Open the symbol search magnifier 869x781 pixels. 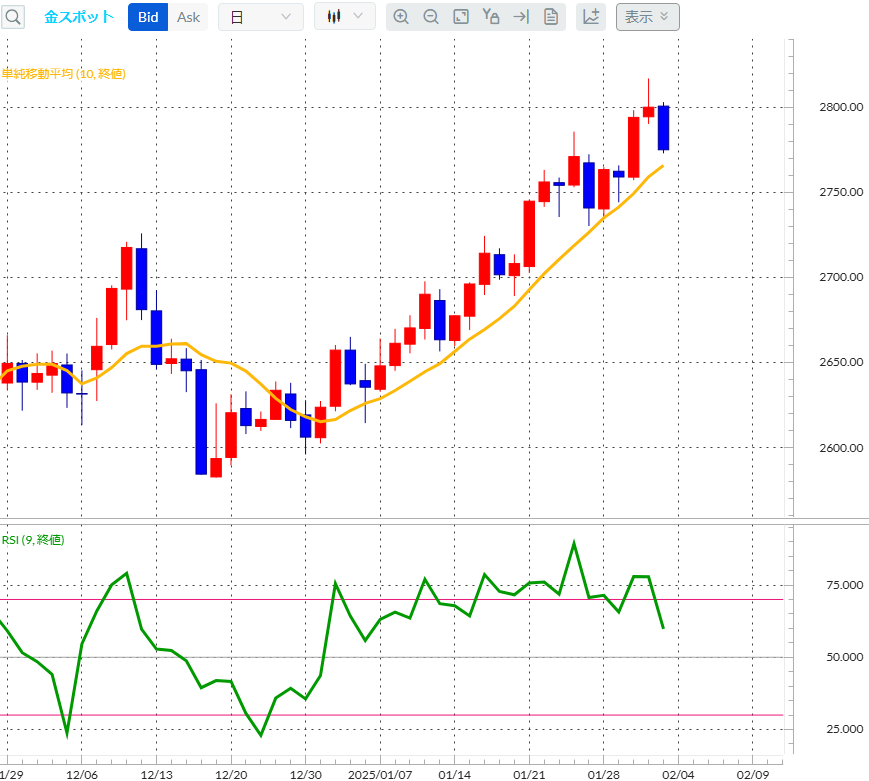coord(13,17)
